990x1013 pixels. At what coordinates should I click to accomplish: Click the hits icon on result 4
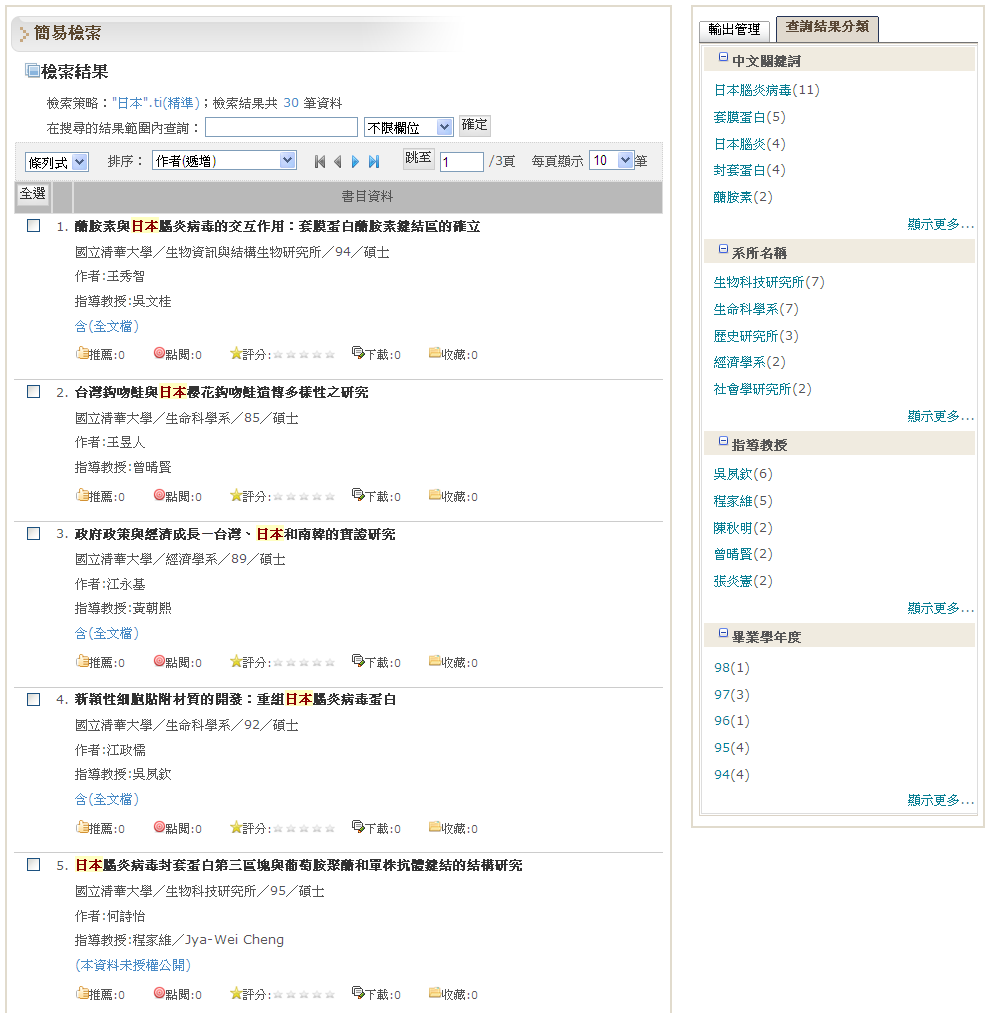click(159, 827)
